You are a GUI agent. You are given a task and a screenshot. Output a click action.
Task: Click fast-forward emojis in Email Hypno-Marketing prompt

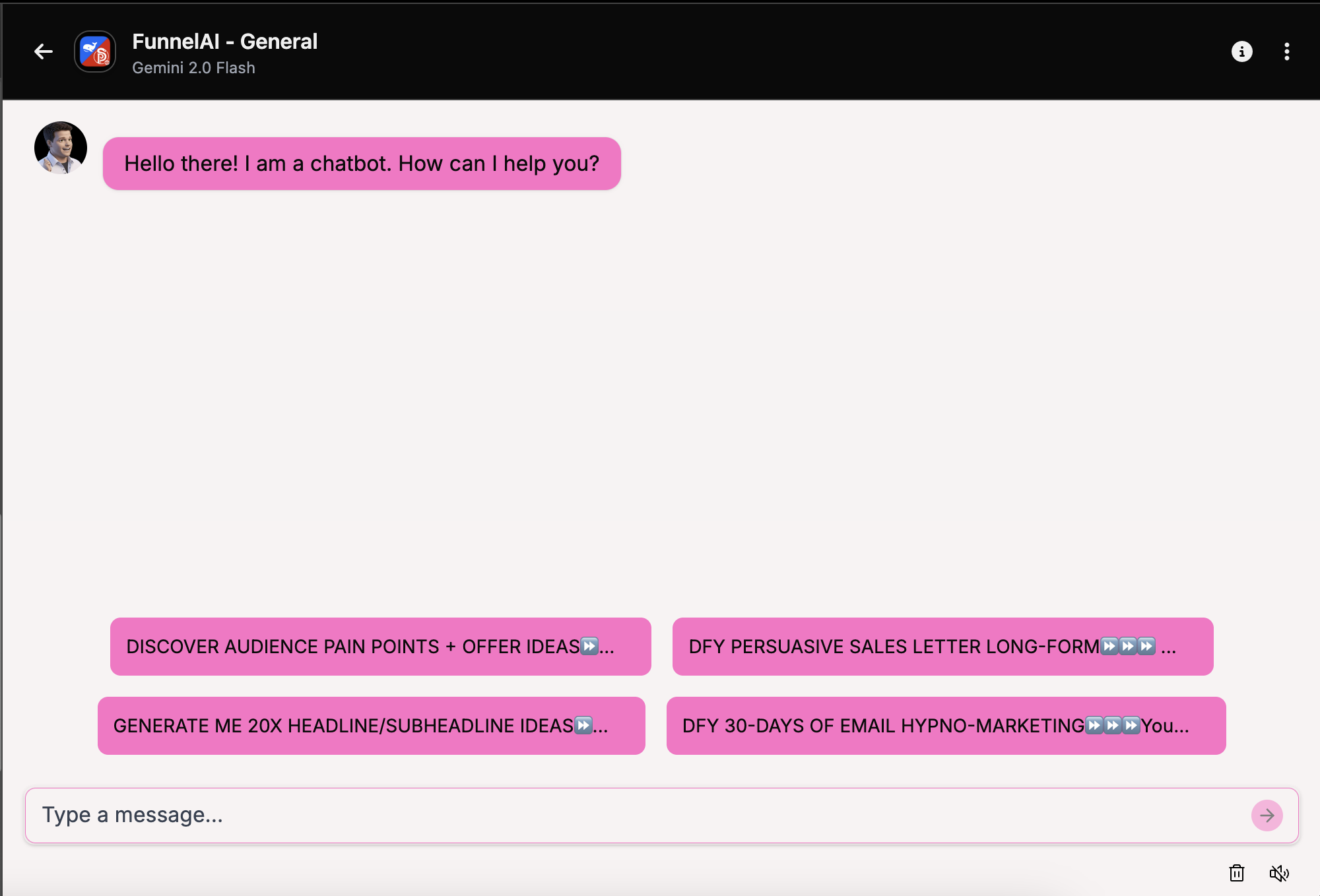[x=1113, y=726]
